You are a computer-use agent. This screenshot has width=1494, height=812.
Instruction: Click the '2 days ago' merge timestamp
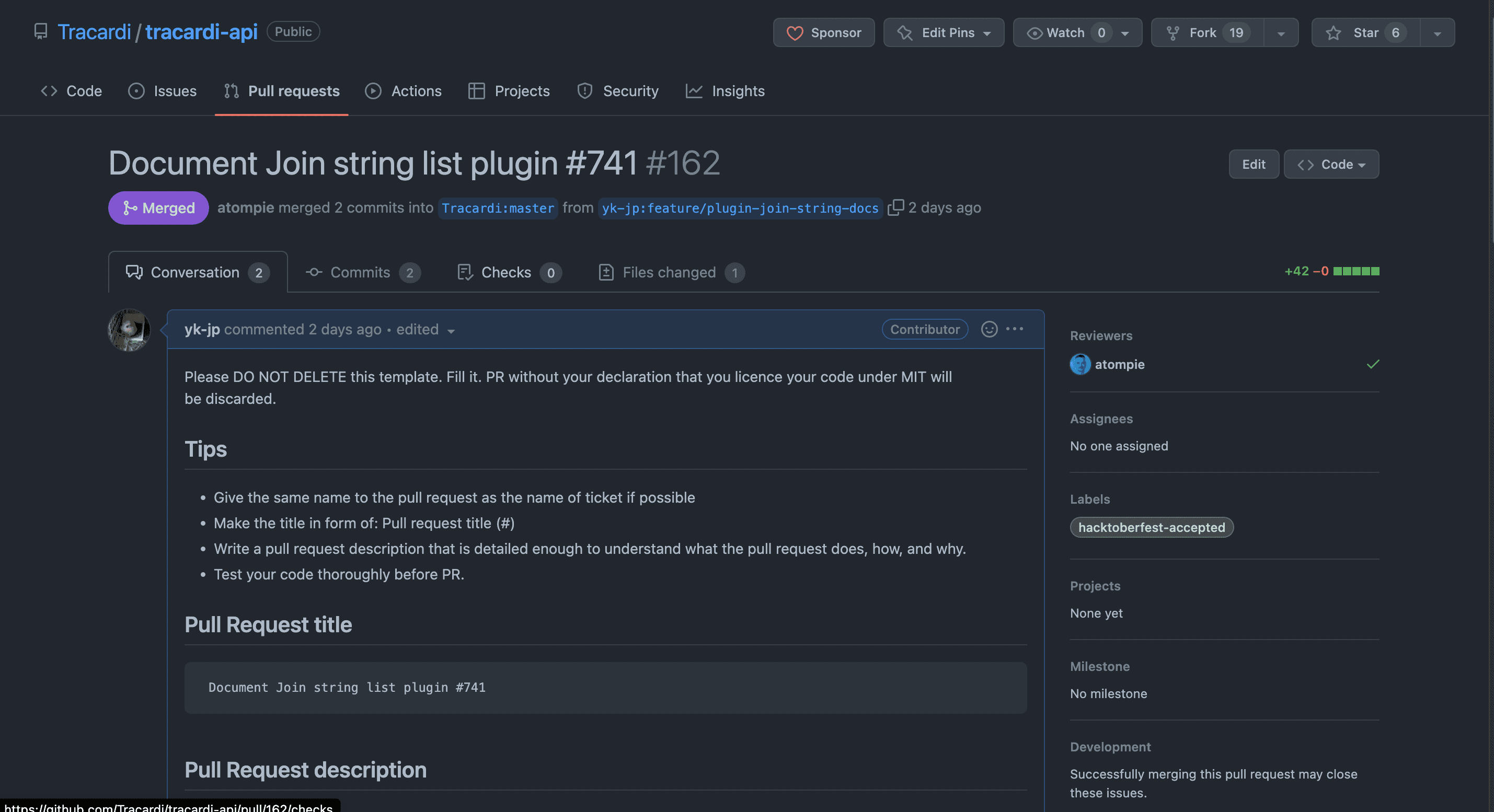coord(944,207)
